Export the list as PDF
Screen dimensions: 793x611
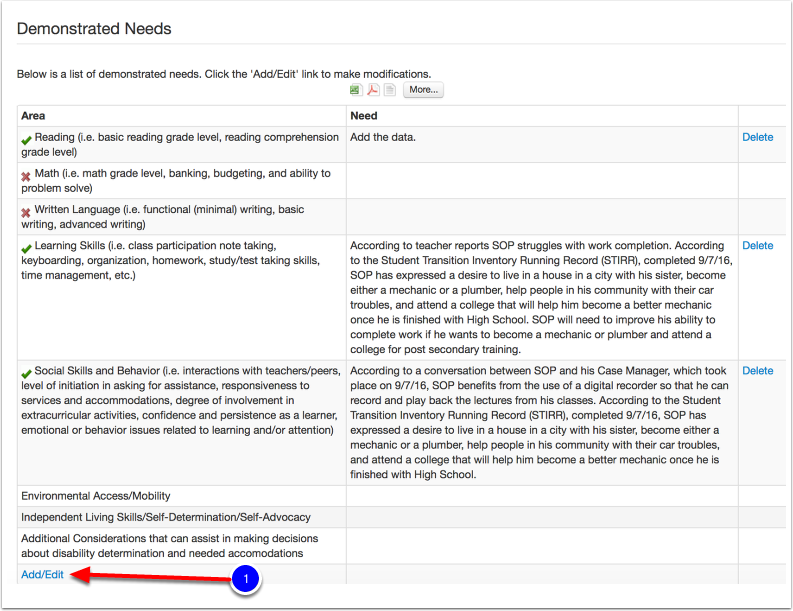[x=373, y=90]
